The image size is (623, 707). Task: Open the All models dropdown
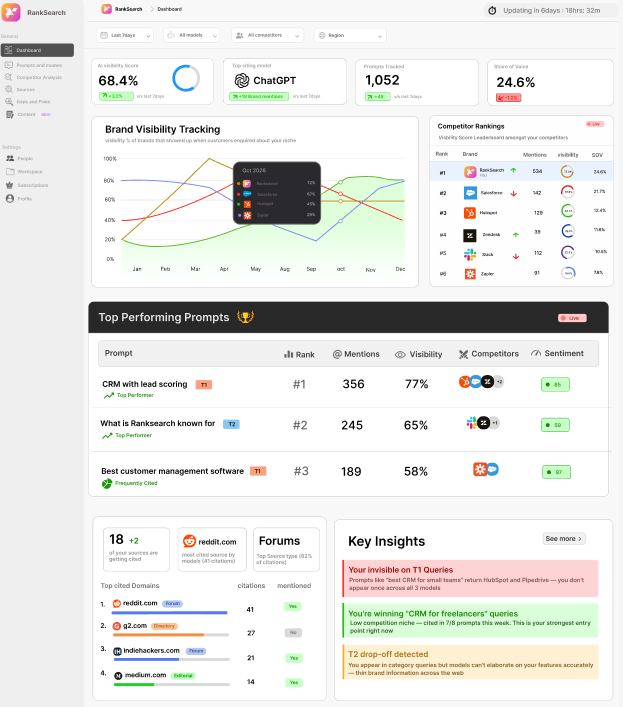[x=192, y=35]
